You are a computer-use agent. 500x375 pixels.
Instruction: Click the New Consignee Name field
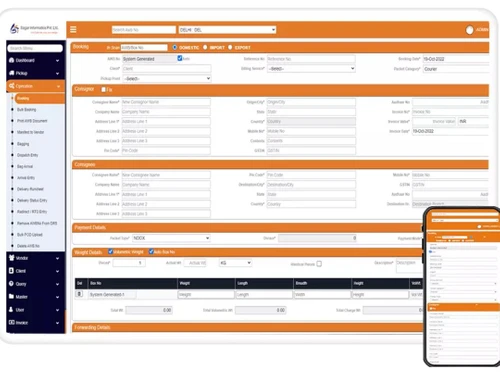(x=166, y=175)
